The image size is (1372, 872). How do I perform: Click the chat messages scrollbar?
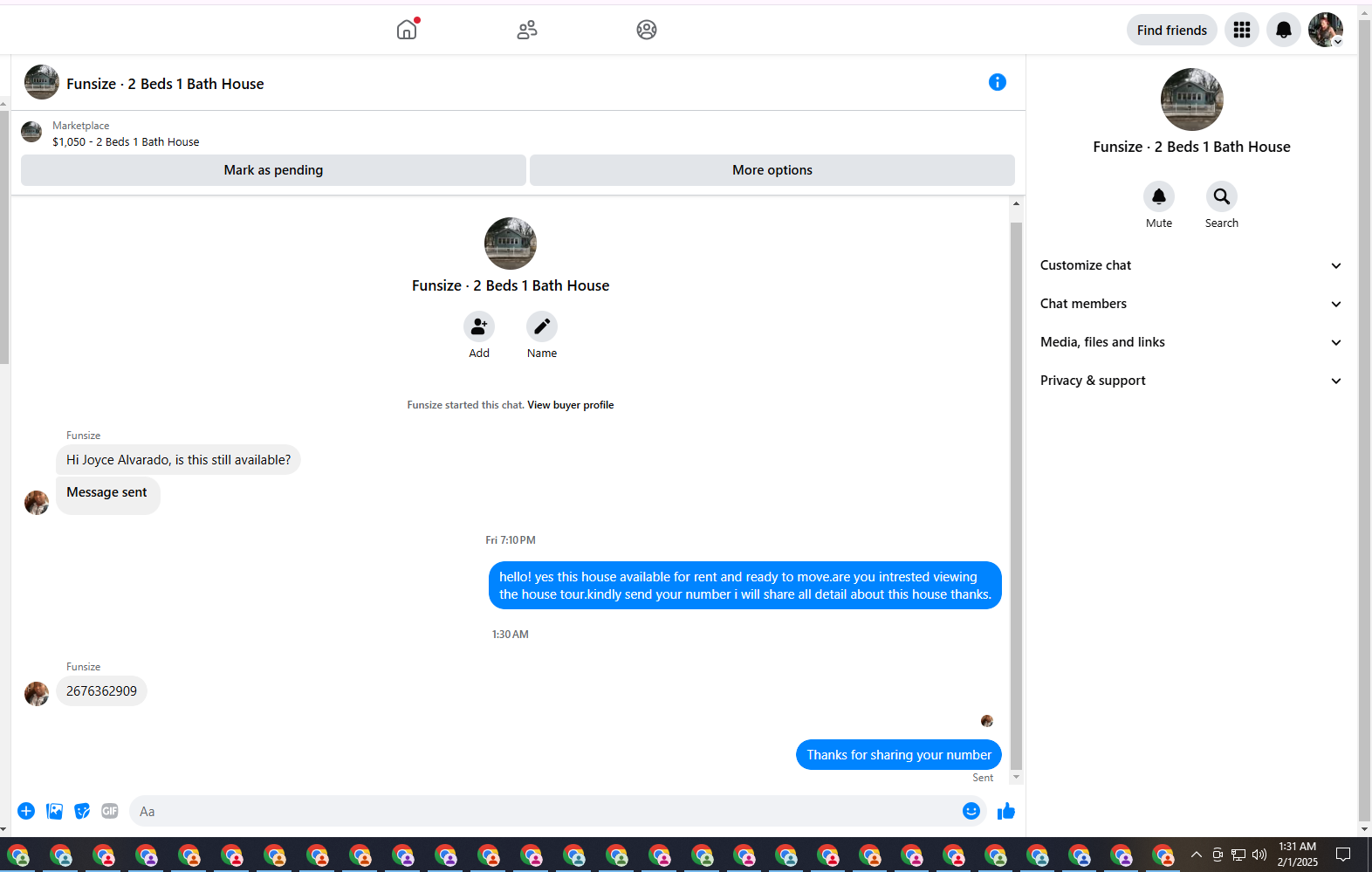click(1016, 495)
